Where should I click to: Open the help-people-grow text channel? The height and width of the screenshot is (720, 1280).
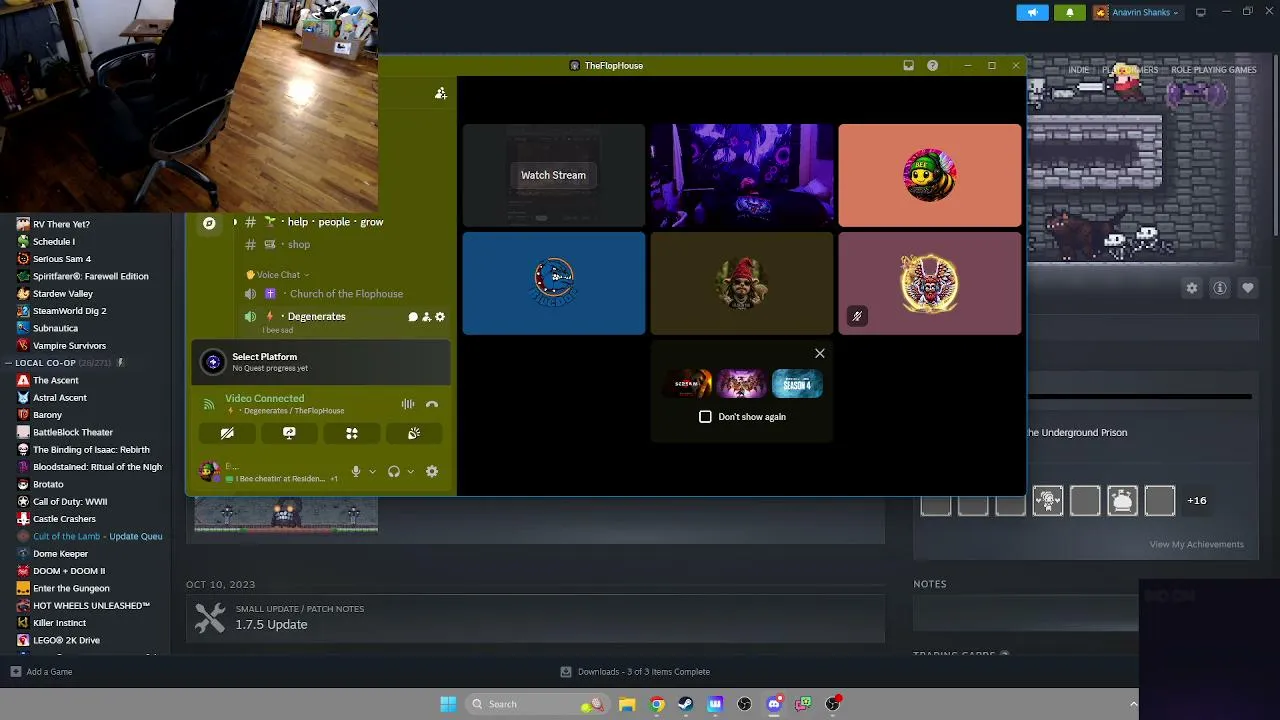(x=315, y=222)
